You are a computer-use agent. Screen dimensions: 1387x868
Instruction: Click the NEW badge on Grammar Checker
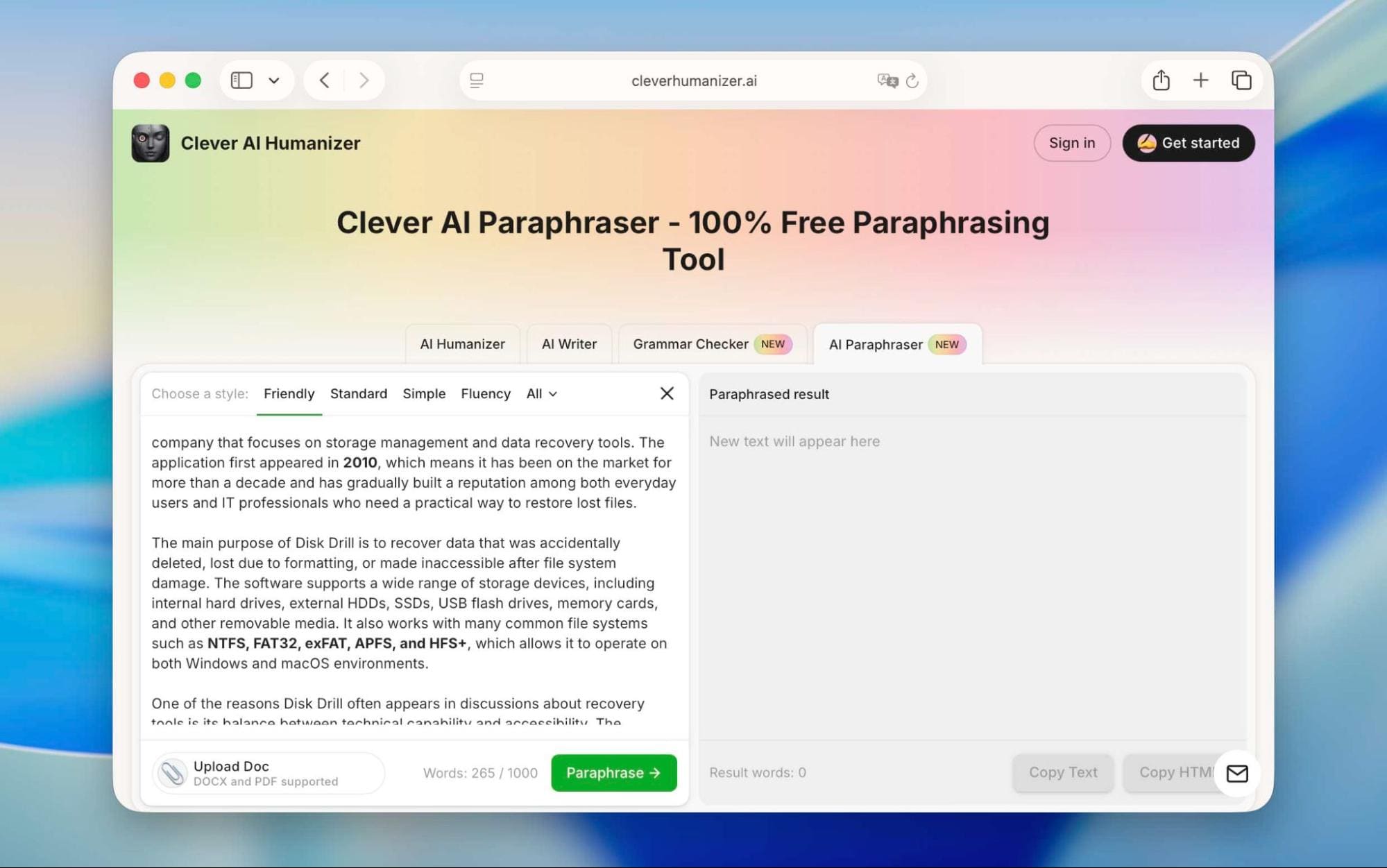(773, 344)
